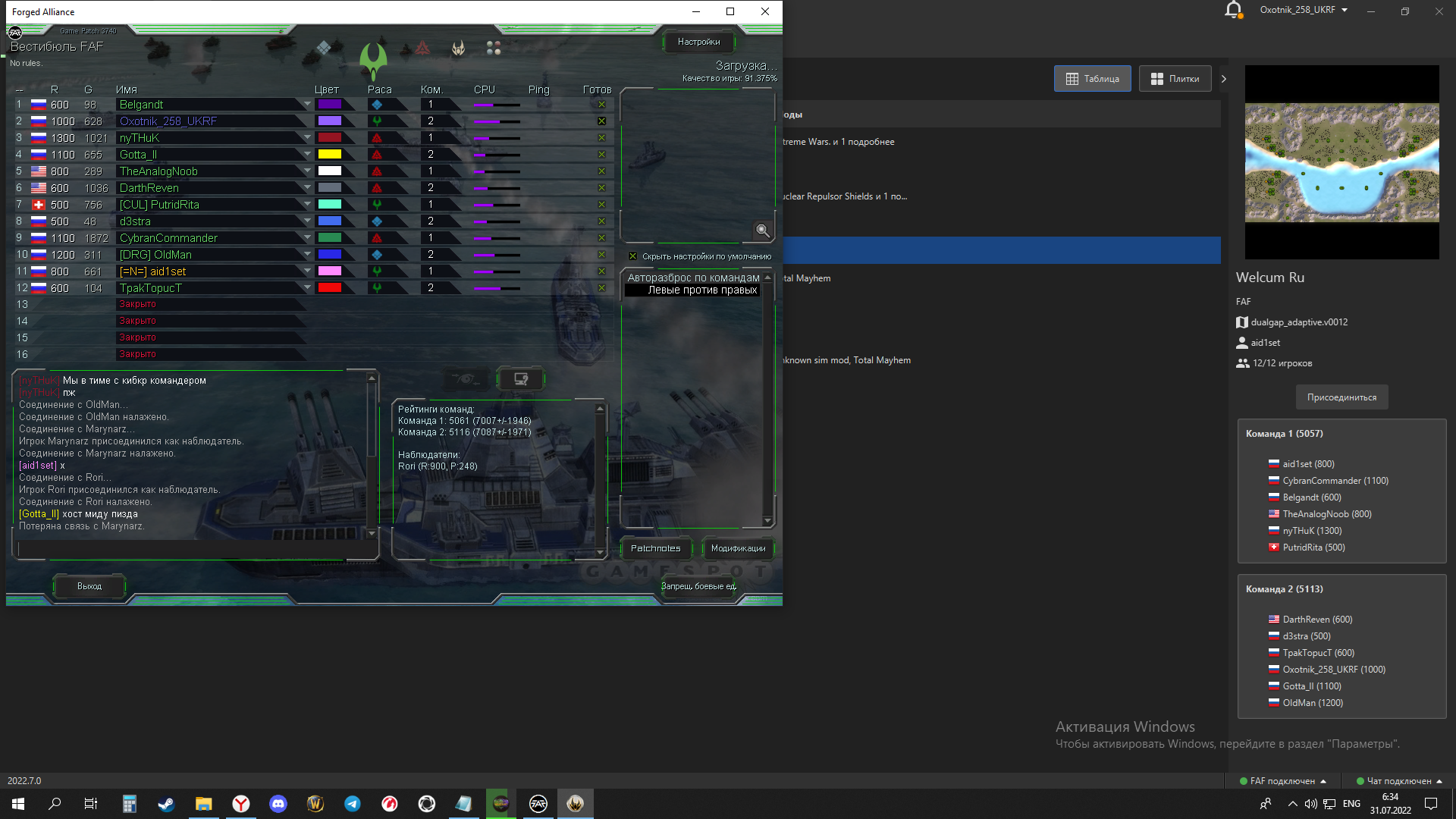Click the Присоединиться button in FAF client
This screenshot has height=819, width=1456.
pos(1341,397)
